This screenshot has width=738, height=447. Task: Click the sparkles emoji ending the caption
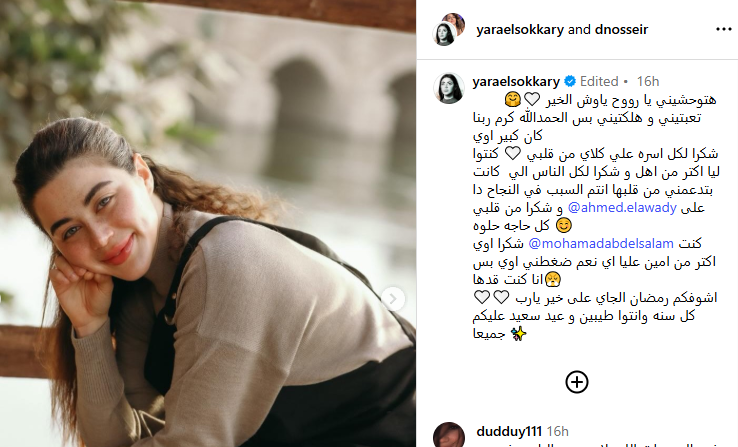tap(519, 334)
